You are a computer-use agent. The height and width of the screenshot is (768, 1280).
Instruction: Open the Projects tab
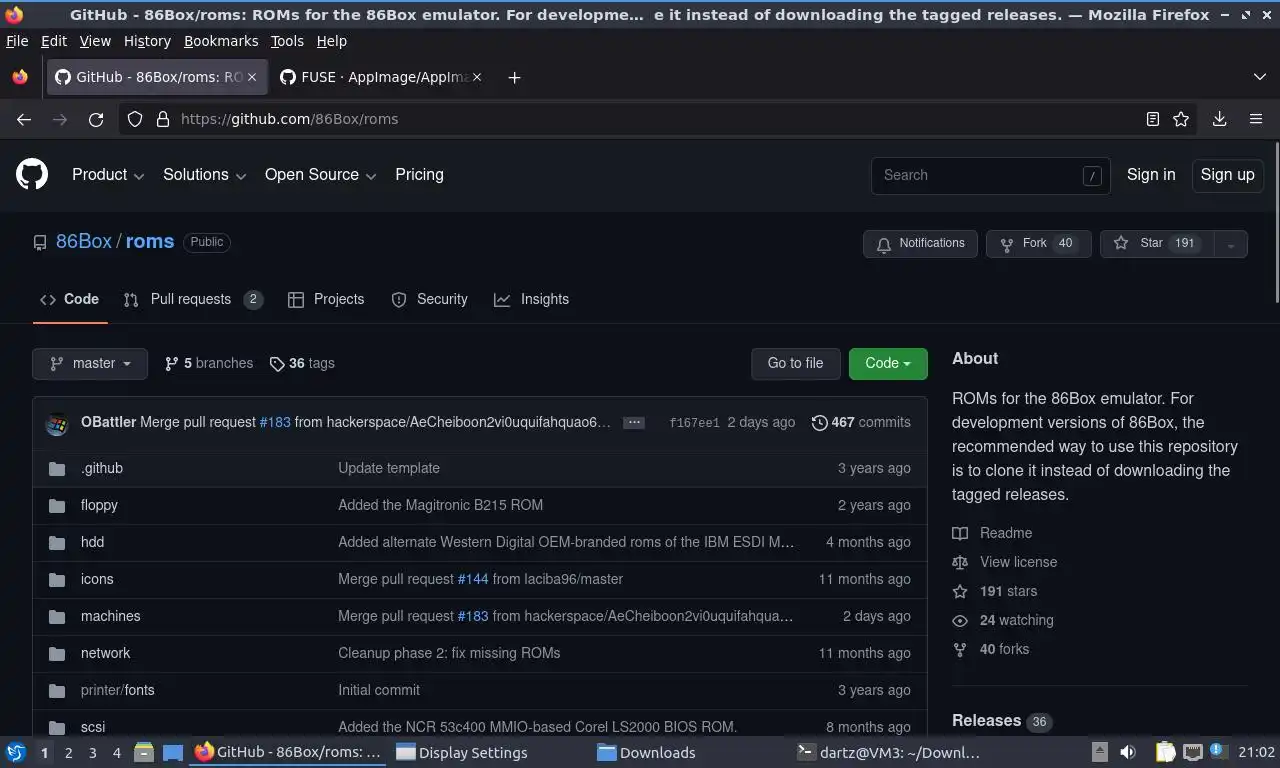coord(326,300)
